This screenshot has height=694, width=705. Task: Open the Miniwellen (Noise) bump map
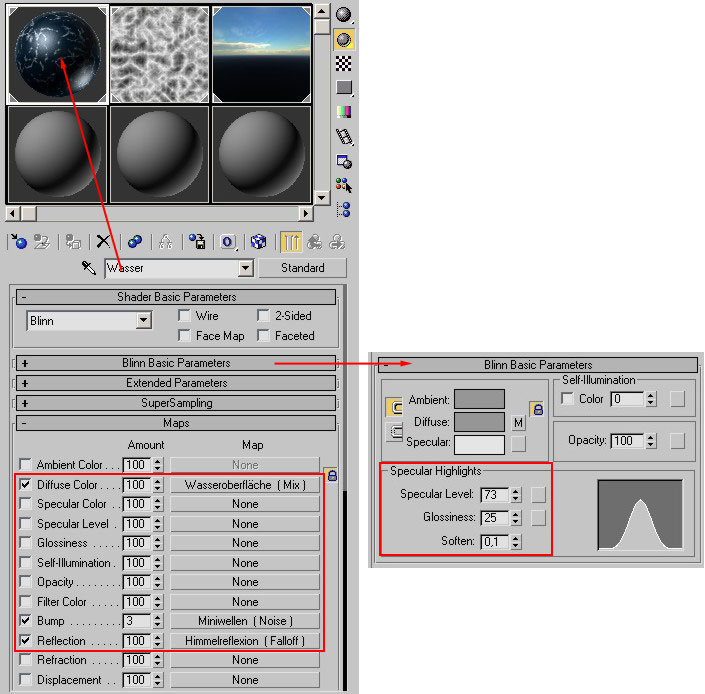245,622
